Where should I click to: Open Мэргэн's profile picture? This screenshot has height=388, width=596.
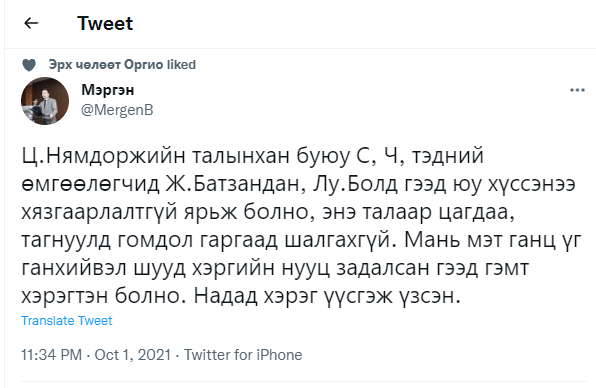coord(45,101)
